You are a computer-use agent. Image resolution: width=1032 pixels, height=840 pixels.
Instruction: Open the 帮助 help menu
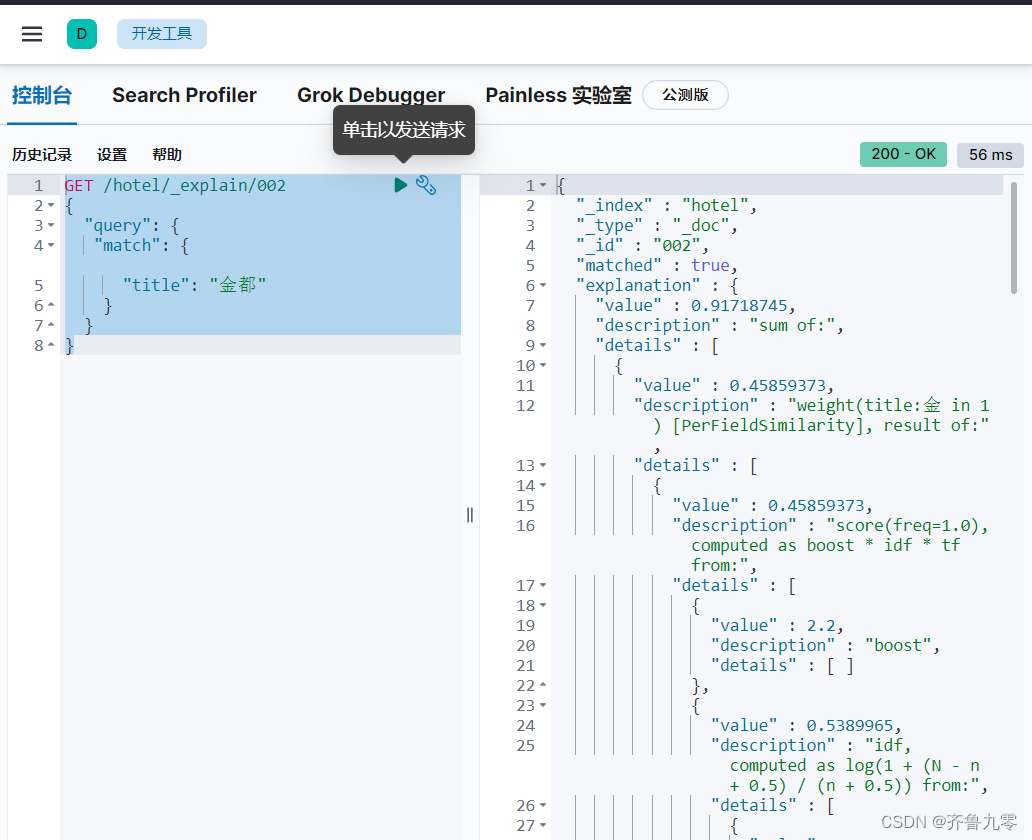(x=166, y=154)
